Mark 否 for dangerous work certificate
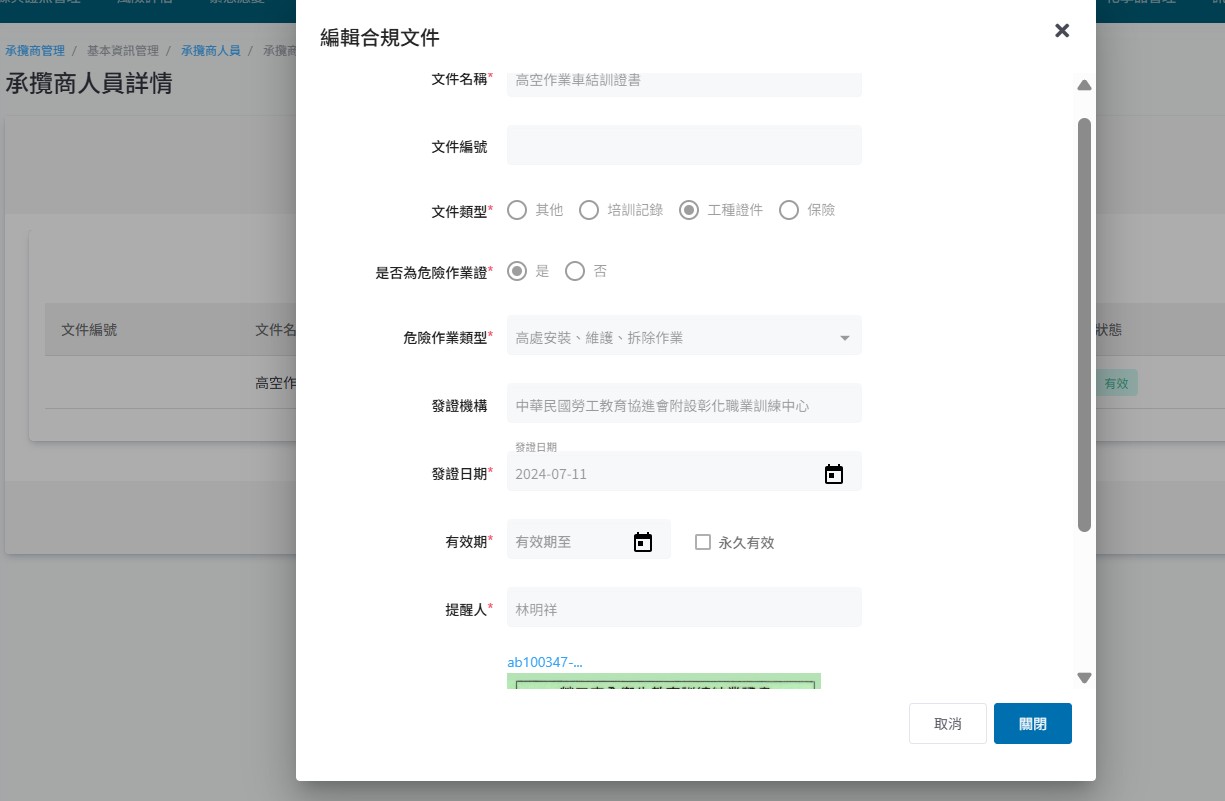Screen dimensions: 1225x801 click(575, 271)
